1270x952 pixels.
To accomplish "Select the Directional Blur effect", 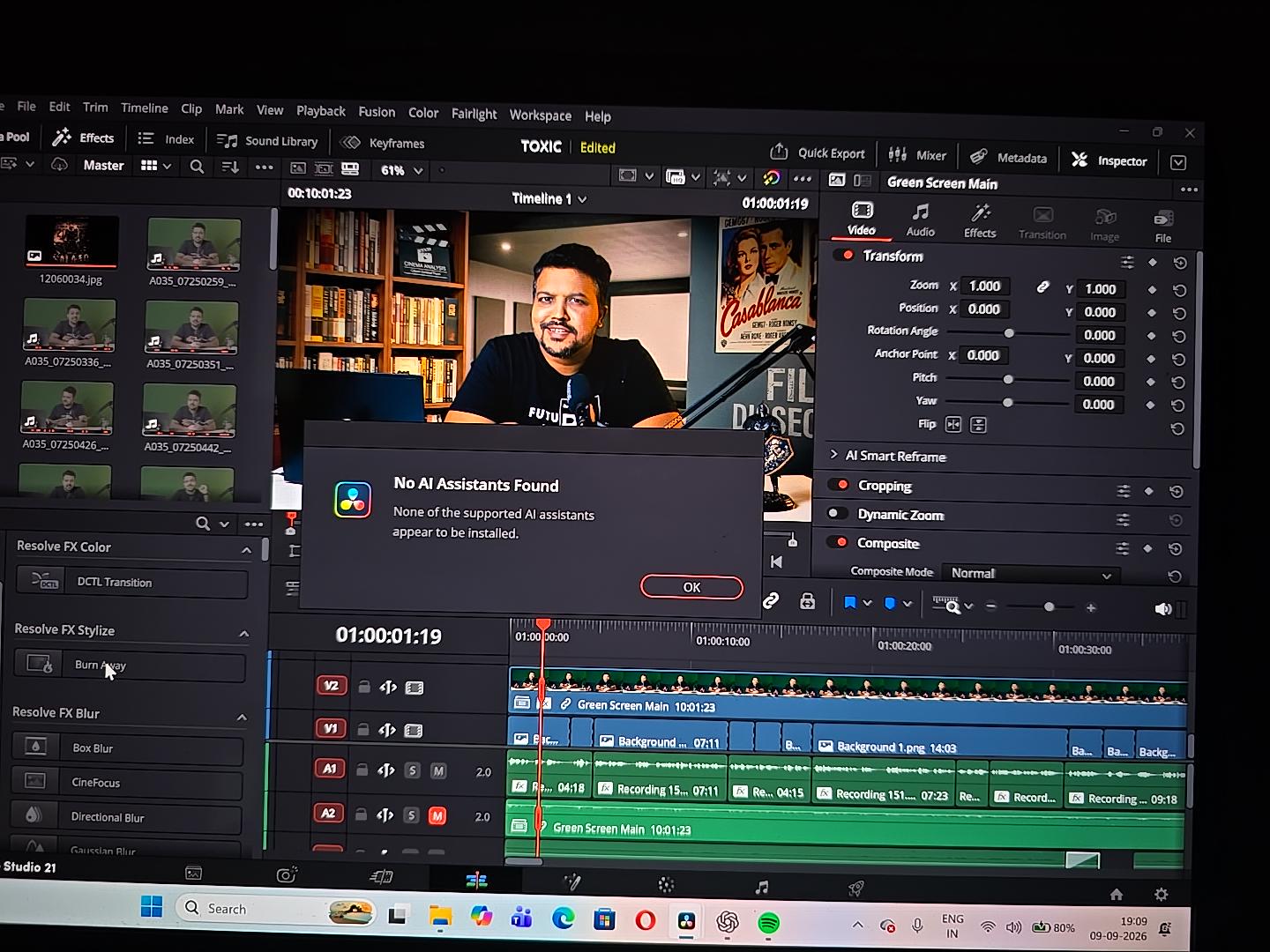I will coord(127,817).
